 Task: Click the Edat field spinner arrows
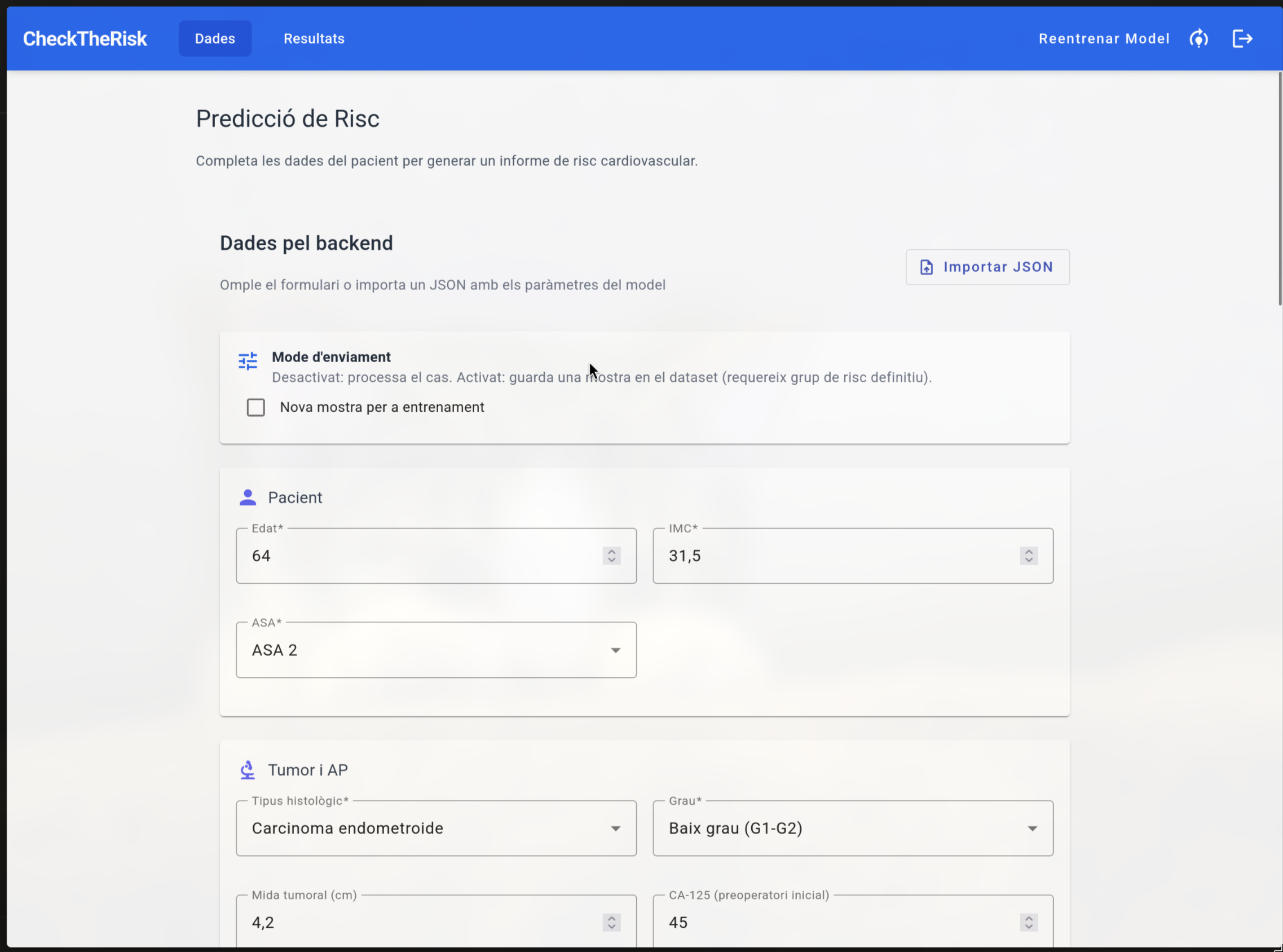point(611,556)
